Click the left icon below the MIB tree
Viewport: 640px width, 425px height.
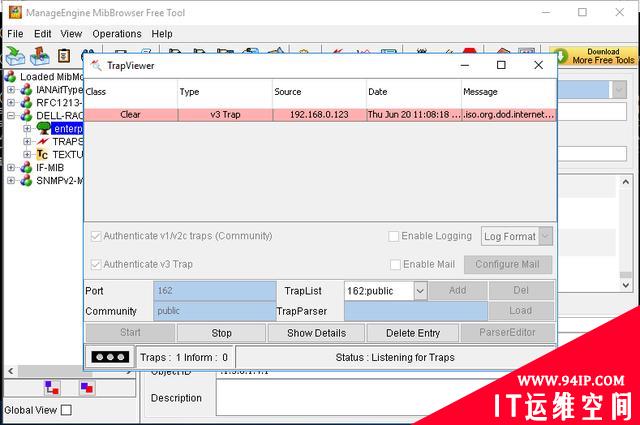click(52, 388)
